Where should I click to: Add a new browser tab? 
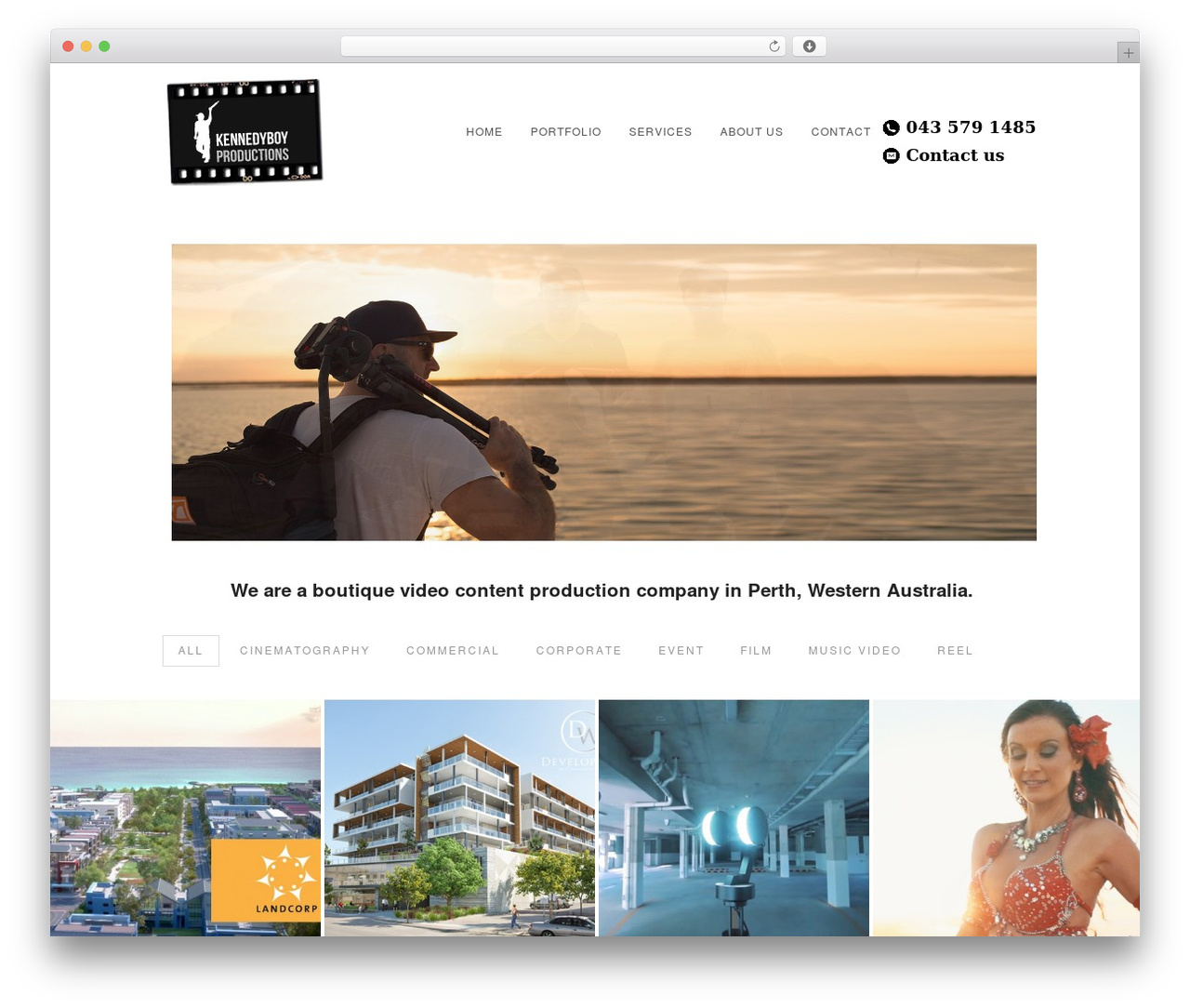pyautogui.click(x=1128, y=53)
